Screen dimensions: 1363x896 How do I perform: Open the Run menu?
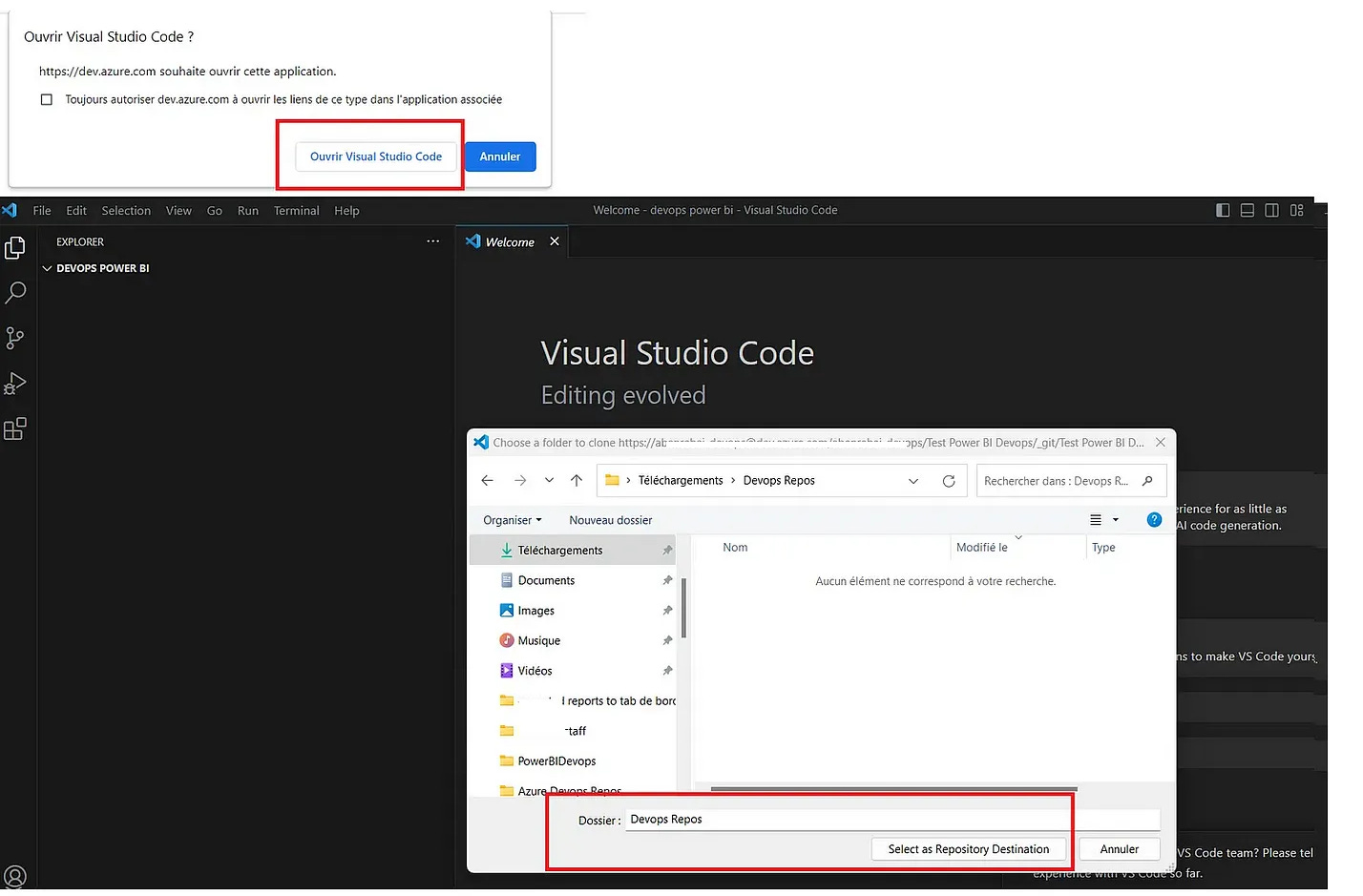tap(248, 210)
